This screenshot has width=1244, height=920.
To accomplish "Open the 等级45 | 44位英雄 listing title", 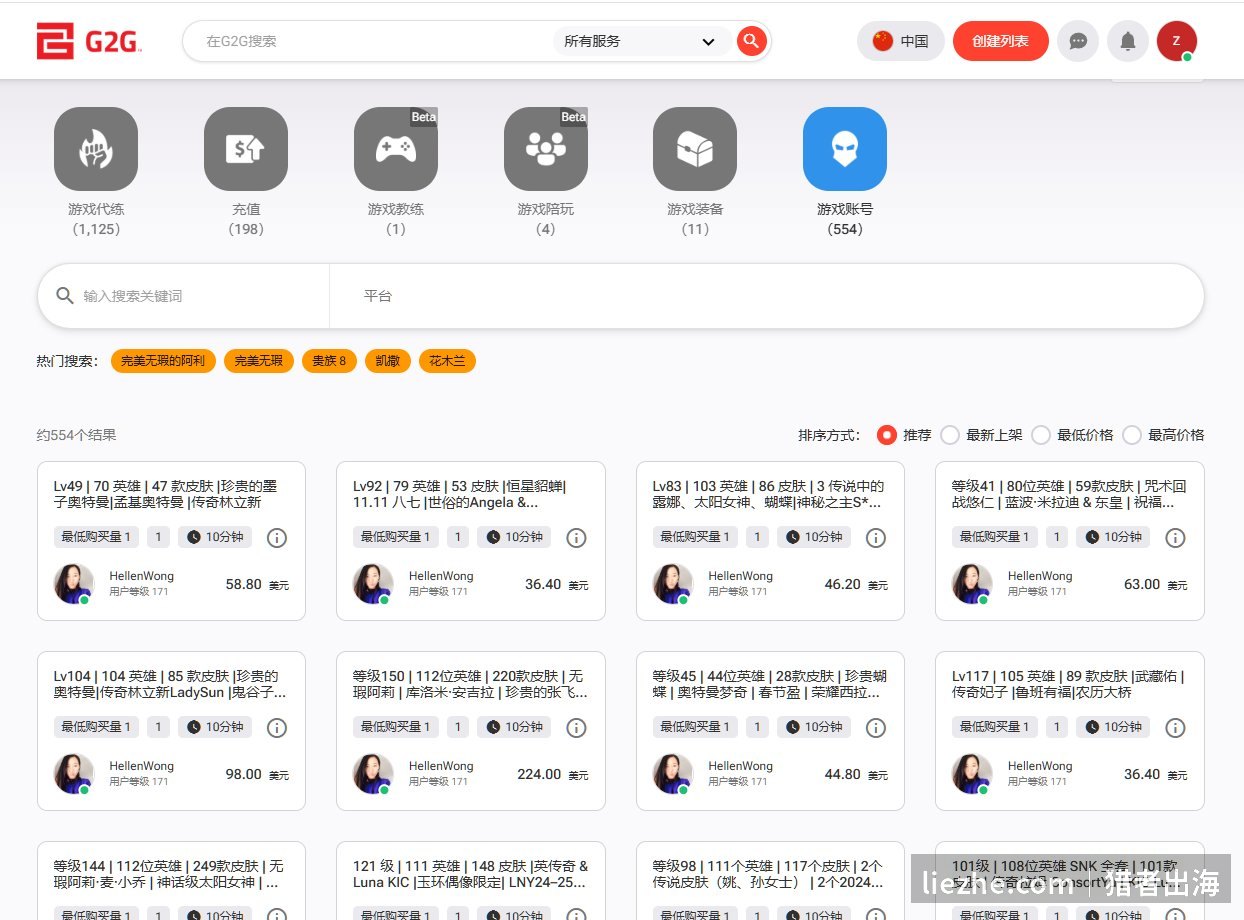I will 769,684.
